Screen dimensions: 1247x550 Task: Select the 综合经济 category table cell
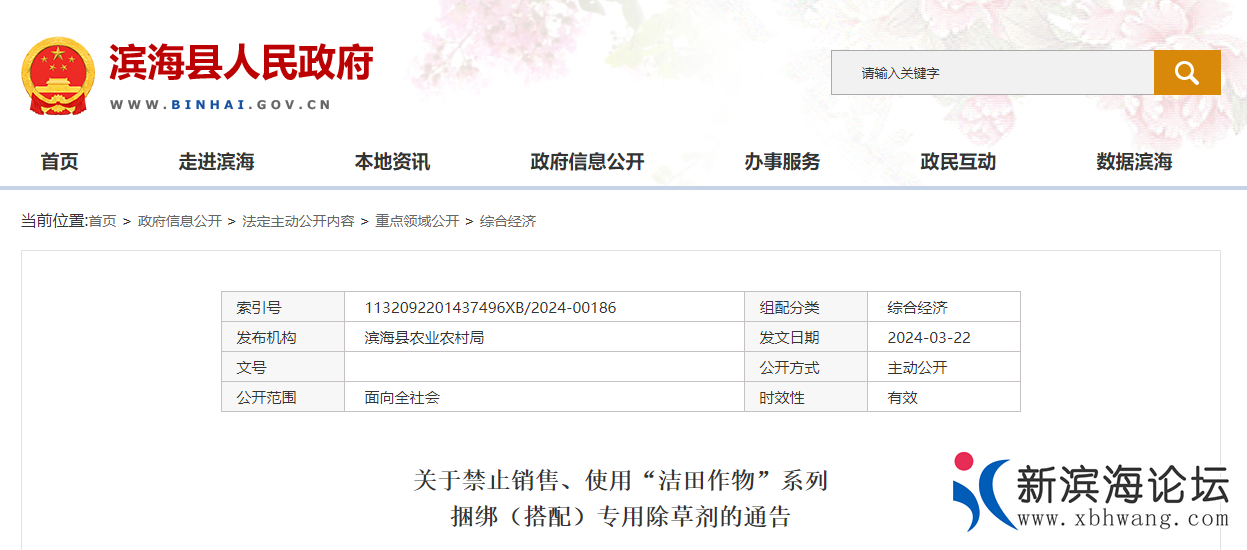pyautogui.click(x=944, y=307)
